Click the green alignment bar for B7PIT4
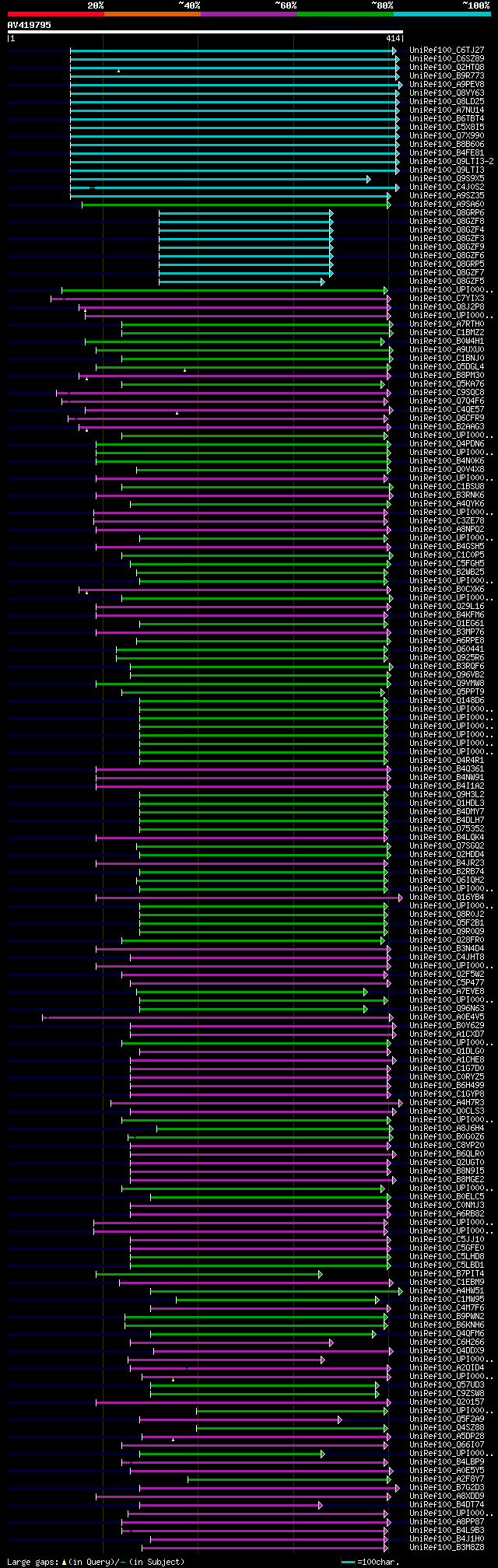 [209, 1274]
